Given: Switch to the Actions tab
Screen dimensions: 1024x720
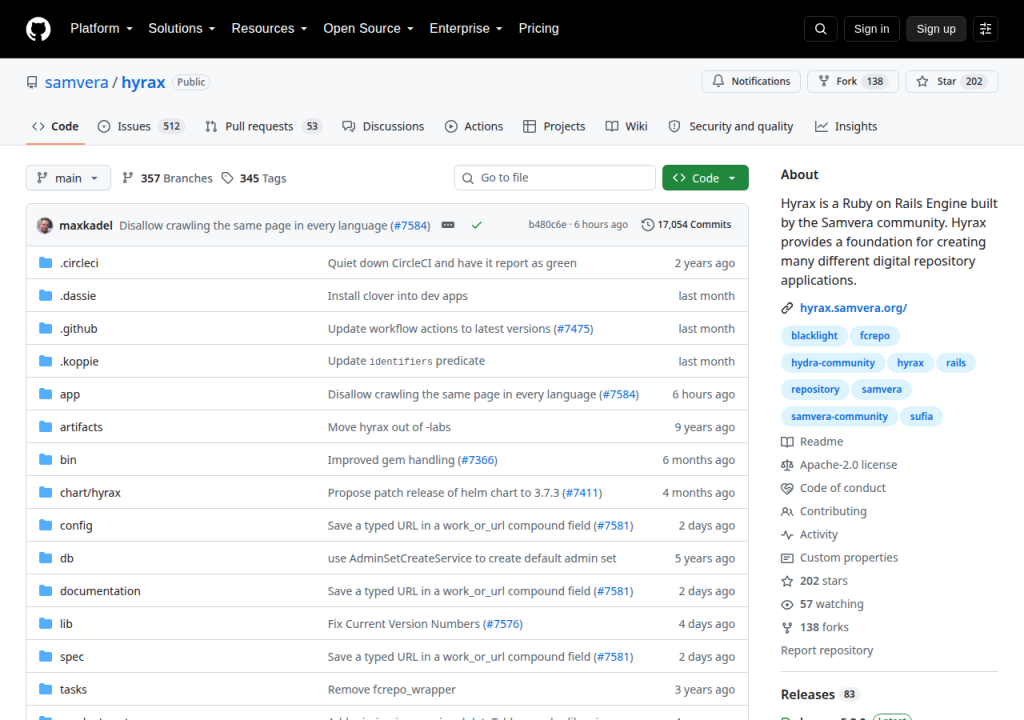Looking at the screenshot, I should (474, 126).
